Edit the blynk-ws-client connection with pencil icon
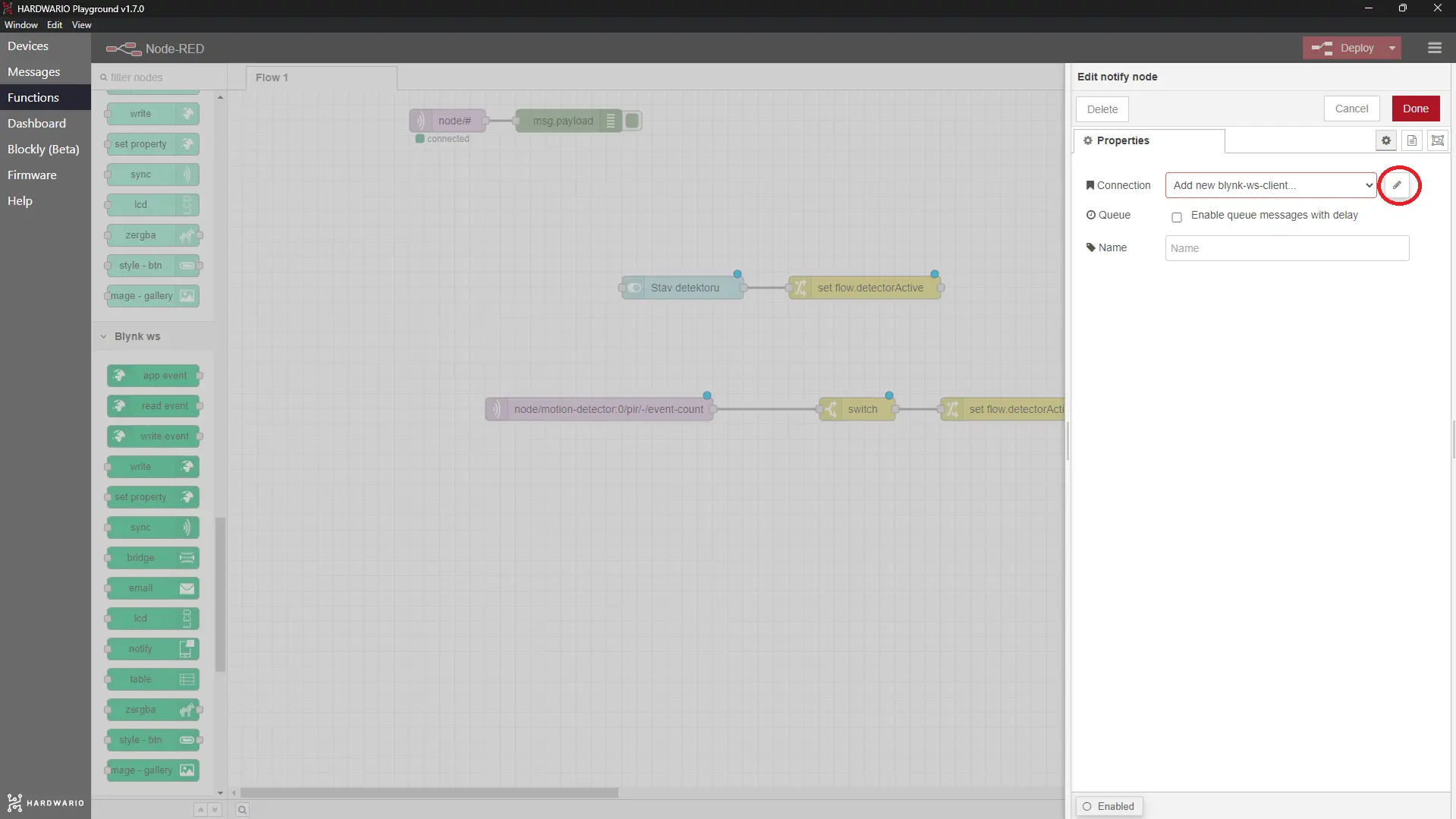Viewport: 1456px width, 819px height. pos(1397,185)
